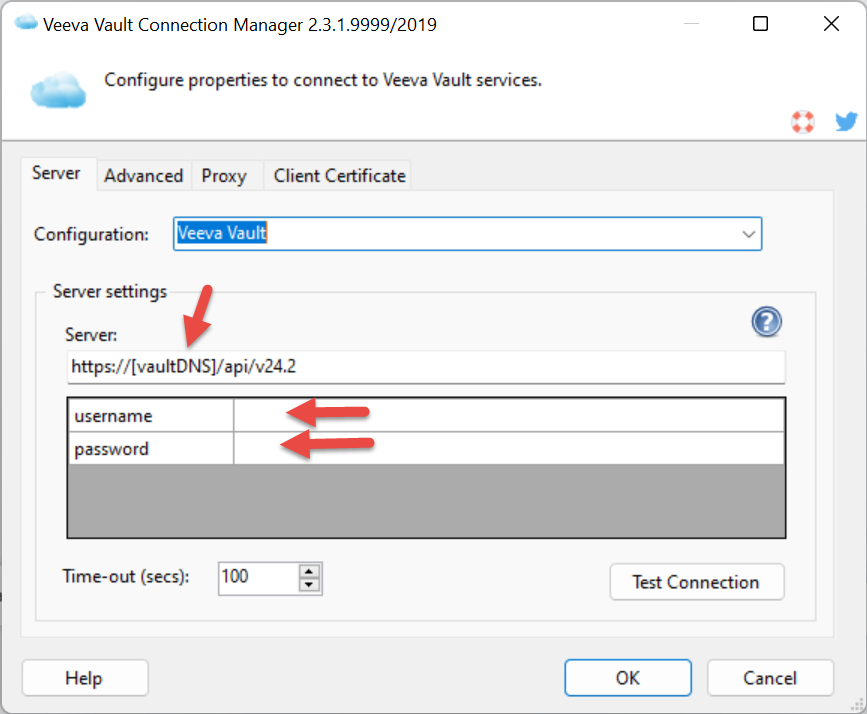Confirm settings with the OK button
The width and height of the screenshot is (867, 714).
point(628,677)
